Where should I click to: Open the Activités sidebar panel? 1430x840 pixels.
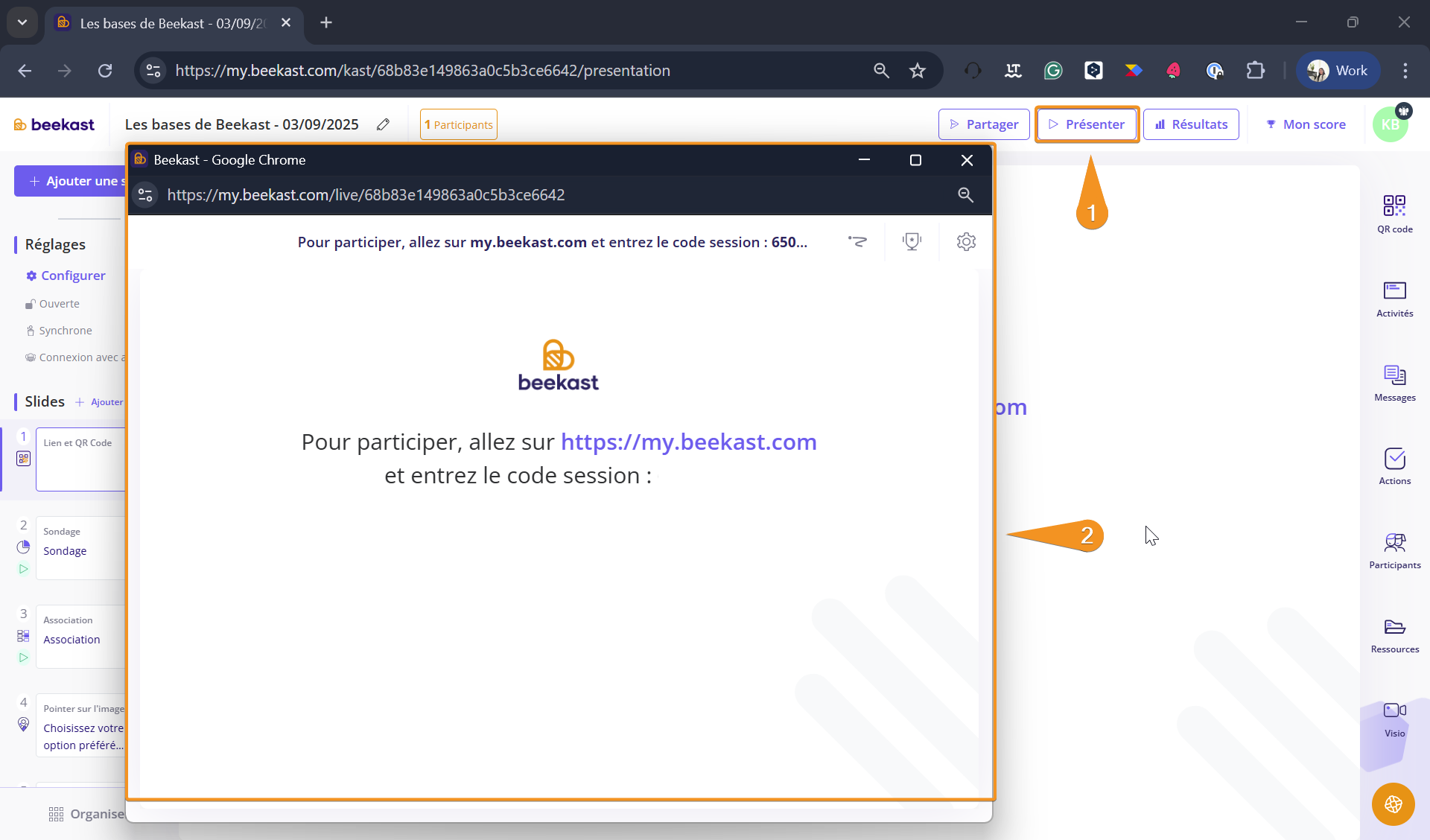(x=1394, y=299)
